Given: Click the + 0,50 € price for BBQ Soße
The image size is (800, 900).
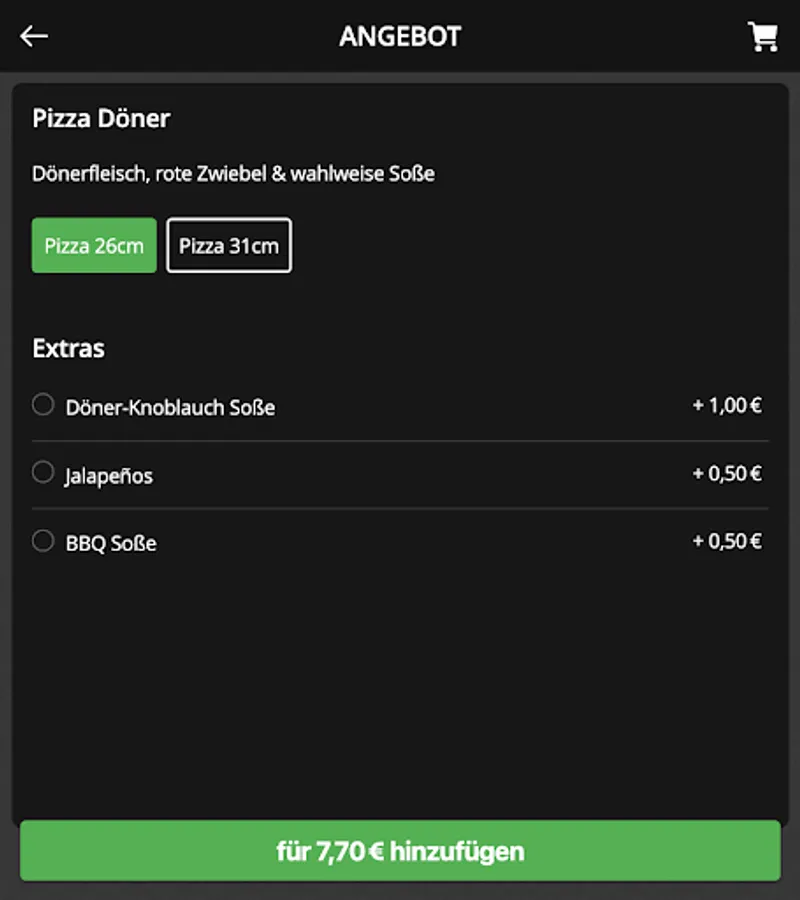Looking at the screenshot, I should coord(727,541).
